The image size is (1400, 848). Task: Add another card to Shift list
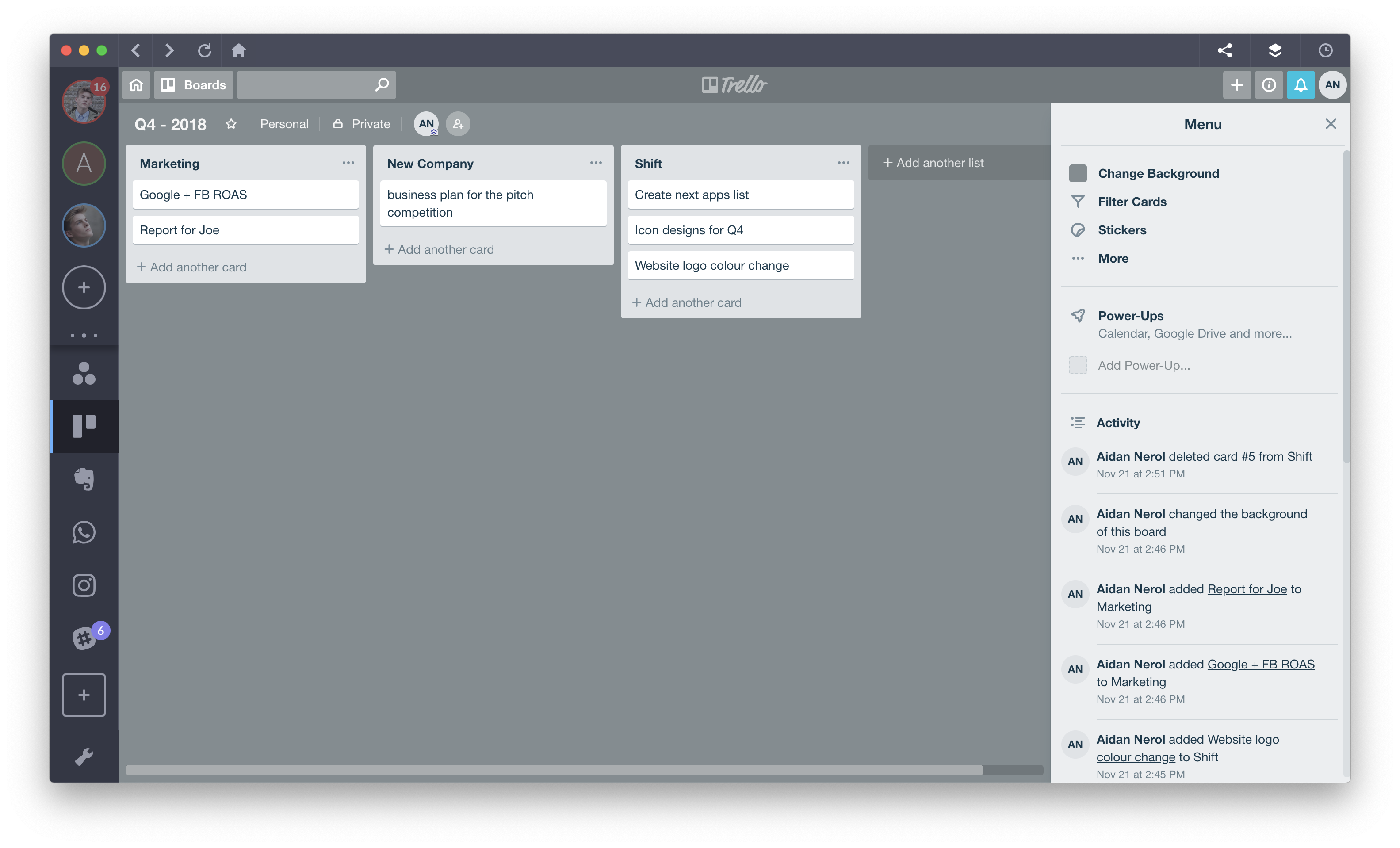click(687, 303)
